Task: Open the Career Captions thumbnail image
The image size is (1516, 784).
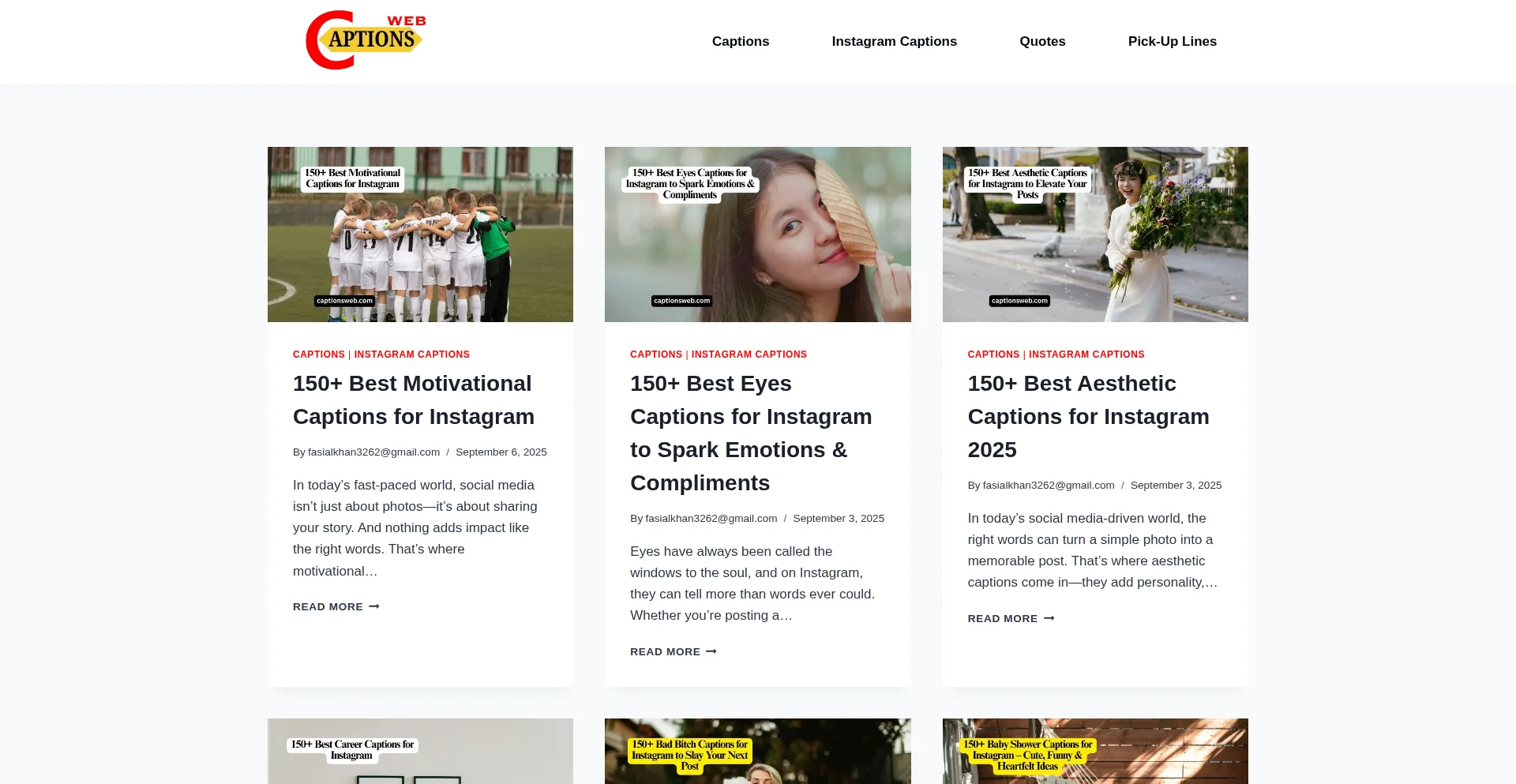Action: pyautogui.click(x=420, y=751)
